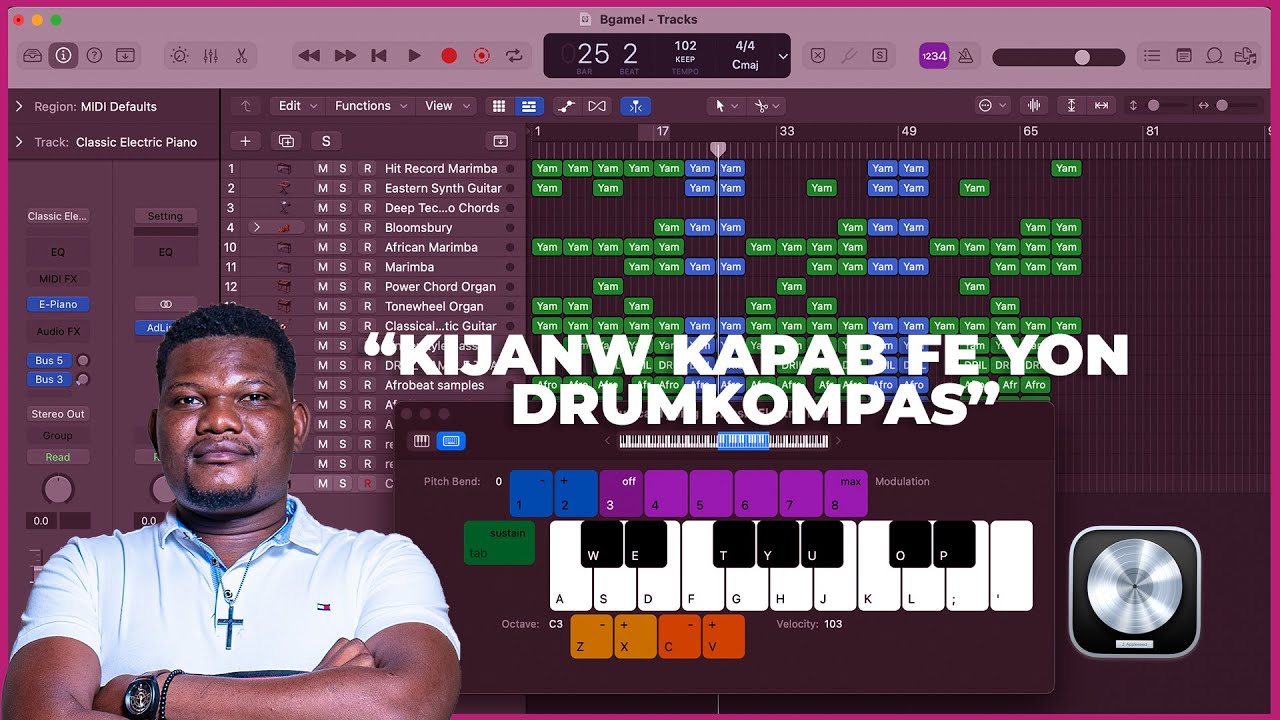Open the media Browsers icon
This screenshot has height=720, width=1280.
click(x=1245, y=56)
